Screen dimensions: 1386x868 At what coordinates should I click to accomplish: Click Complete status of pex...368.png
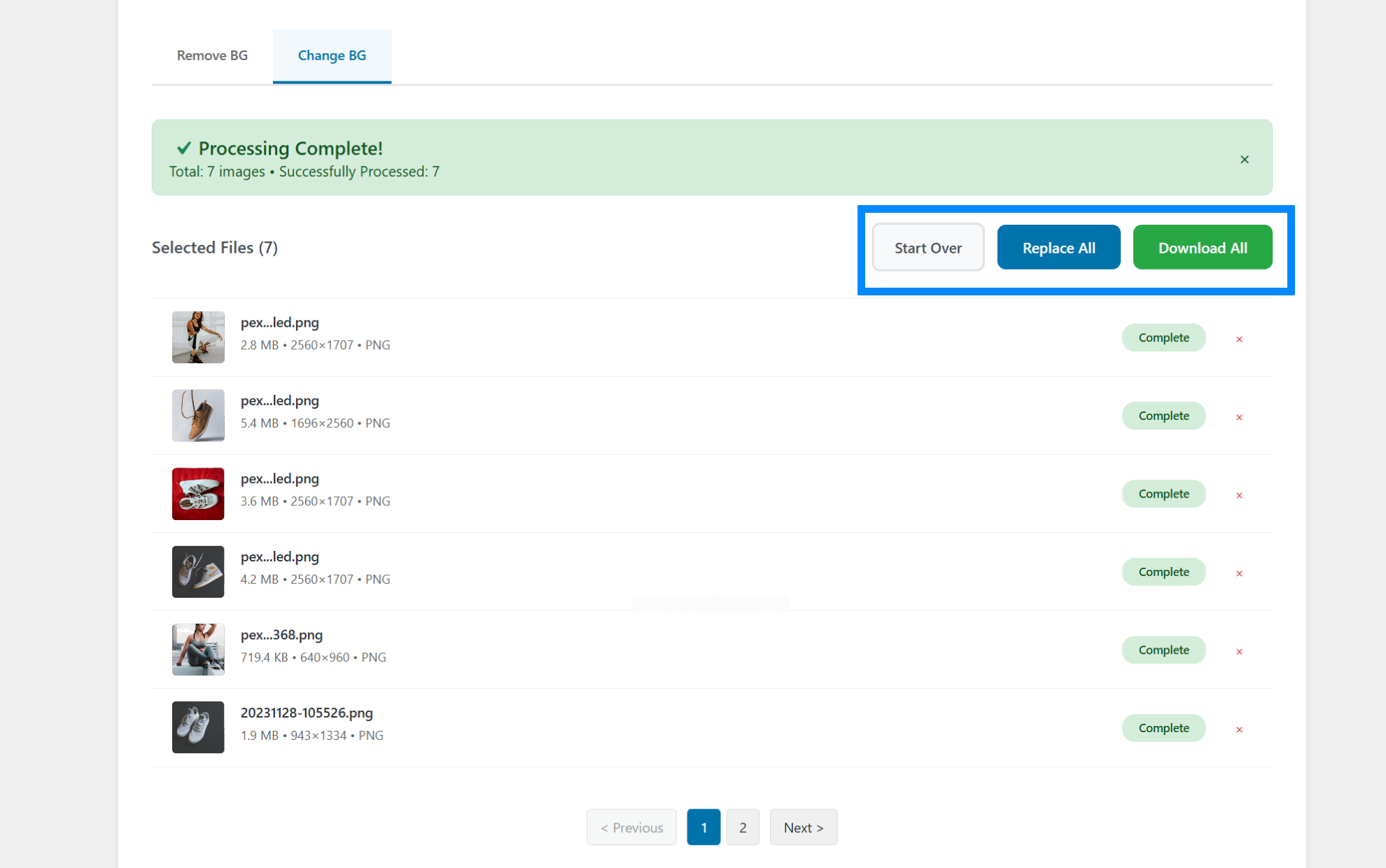click(x=1163, y=650)
